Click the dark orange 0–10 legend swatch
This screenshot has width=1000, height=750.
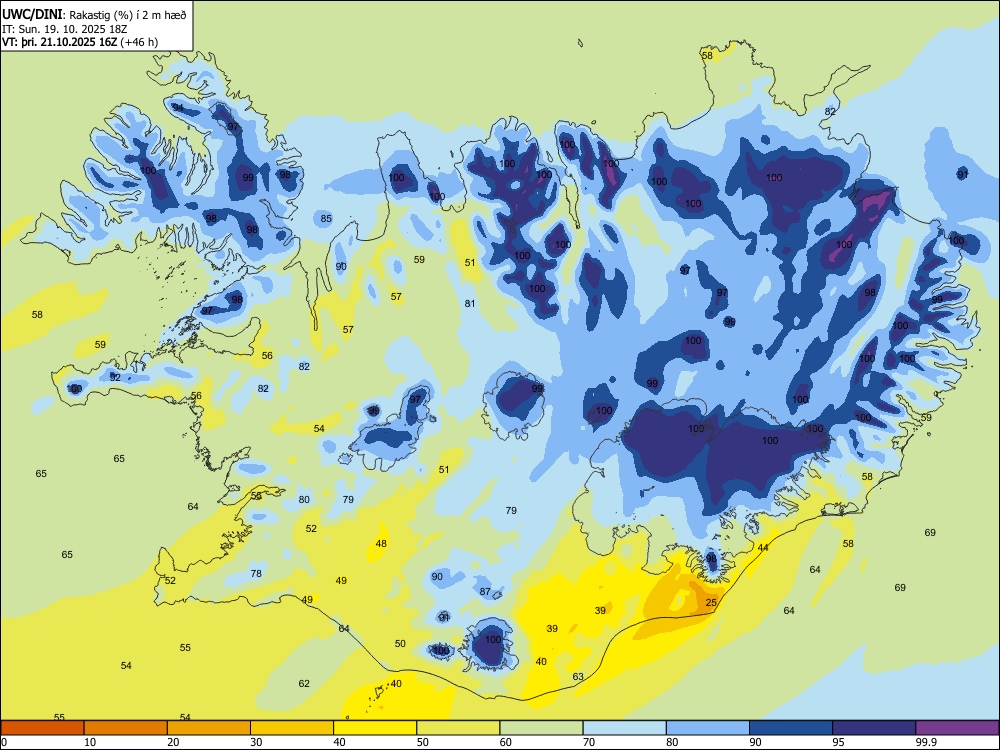pos(42,728)
